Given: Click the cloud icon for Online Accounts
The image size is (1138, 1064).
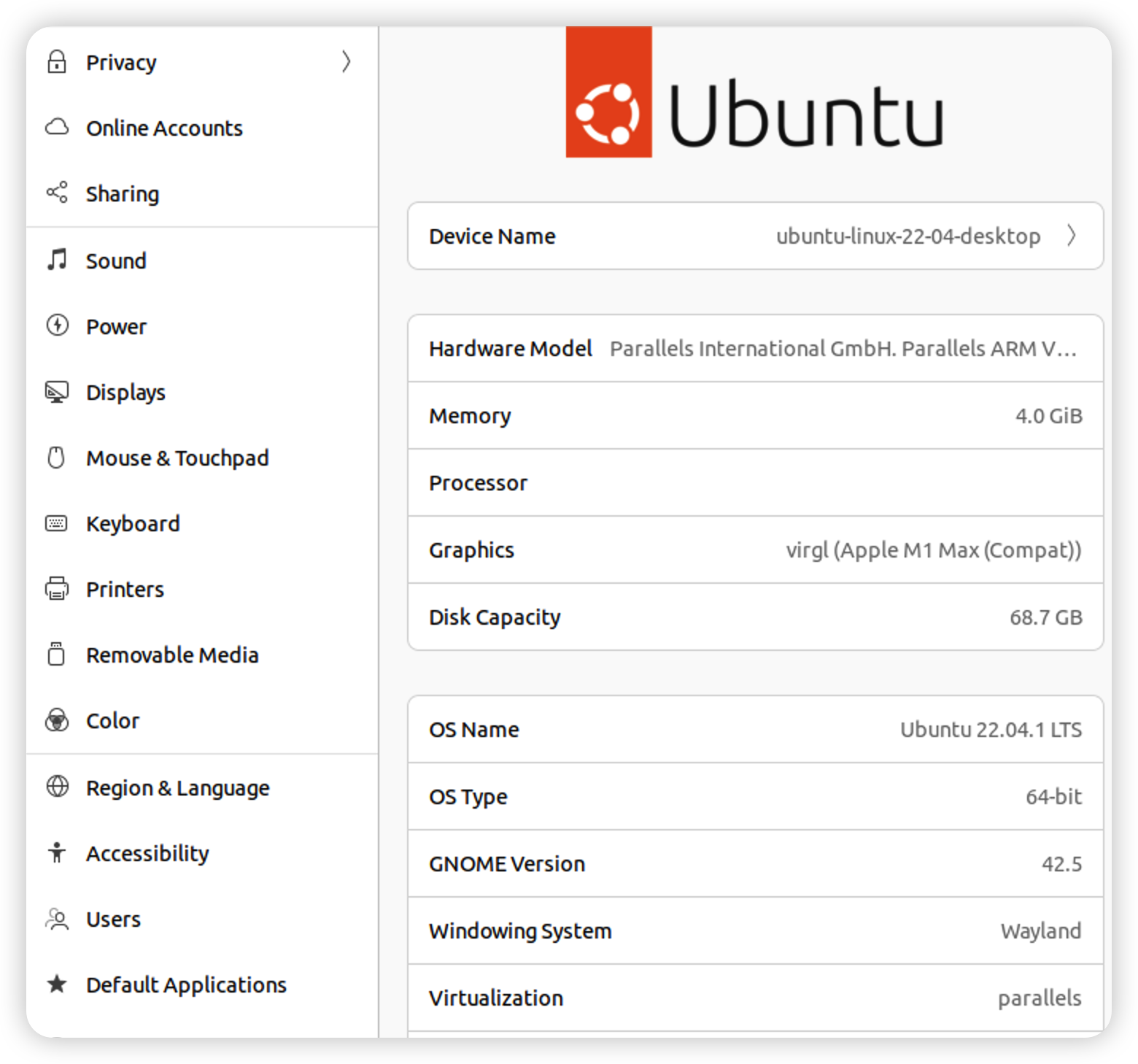Looking at the screenshot, I should (57, 128).
